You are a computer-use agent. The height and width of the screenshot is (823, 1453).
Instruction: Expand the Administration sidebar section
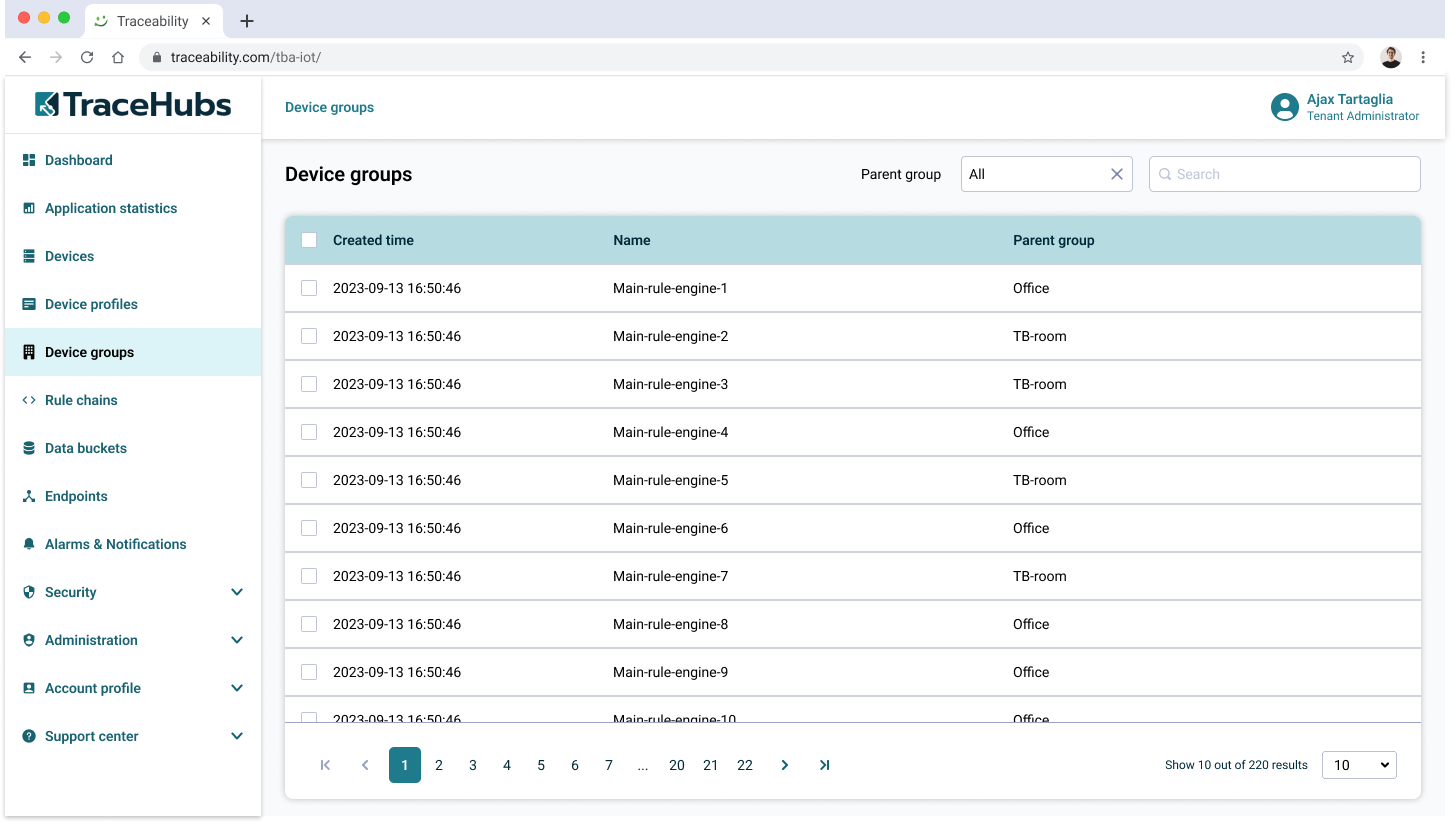coord(237,640)
